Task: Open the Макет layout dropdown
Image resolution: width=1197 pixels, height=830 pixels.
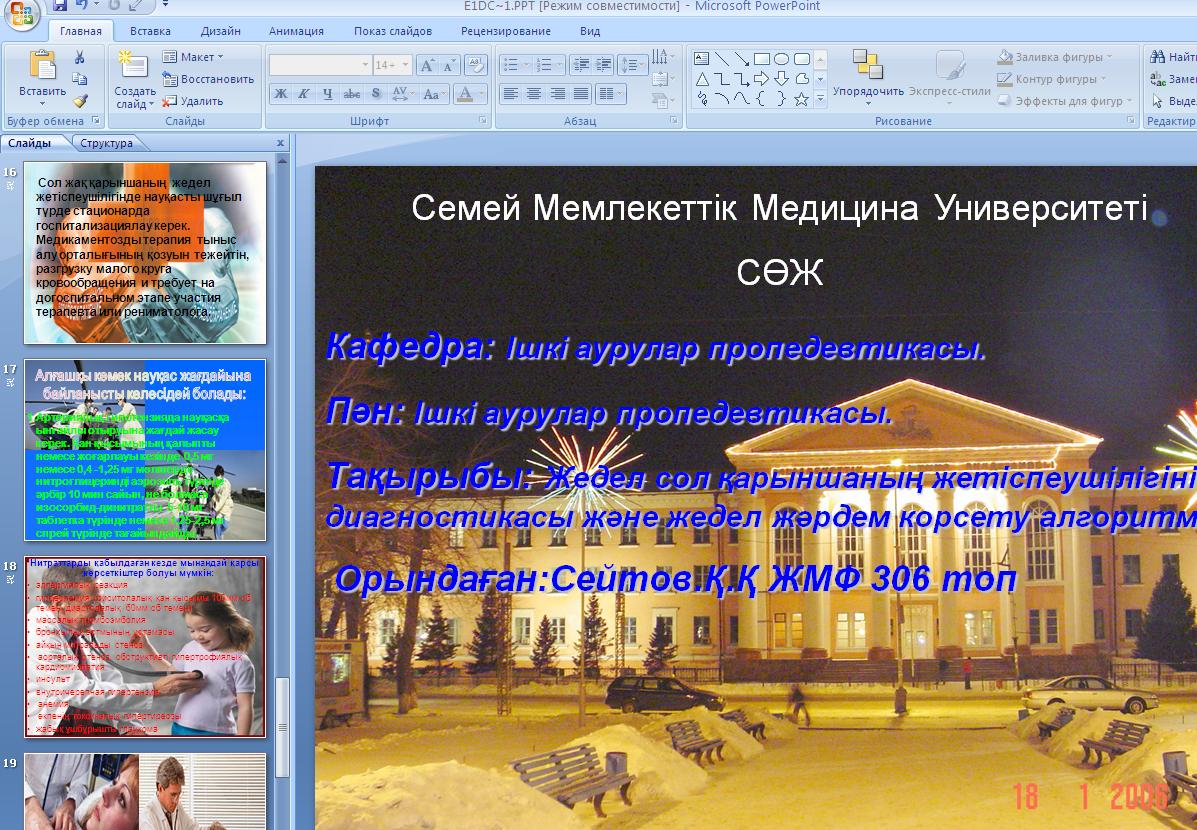Action: 193,57
